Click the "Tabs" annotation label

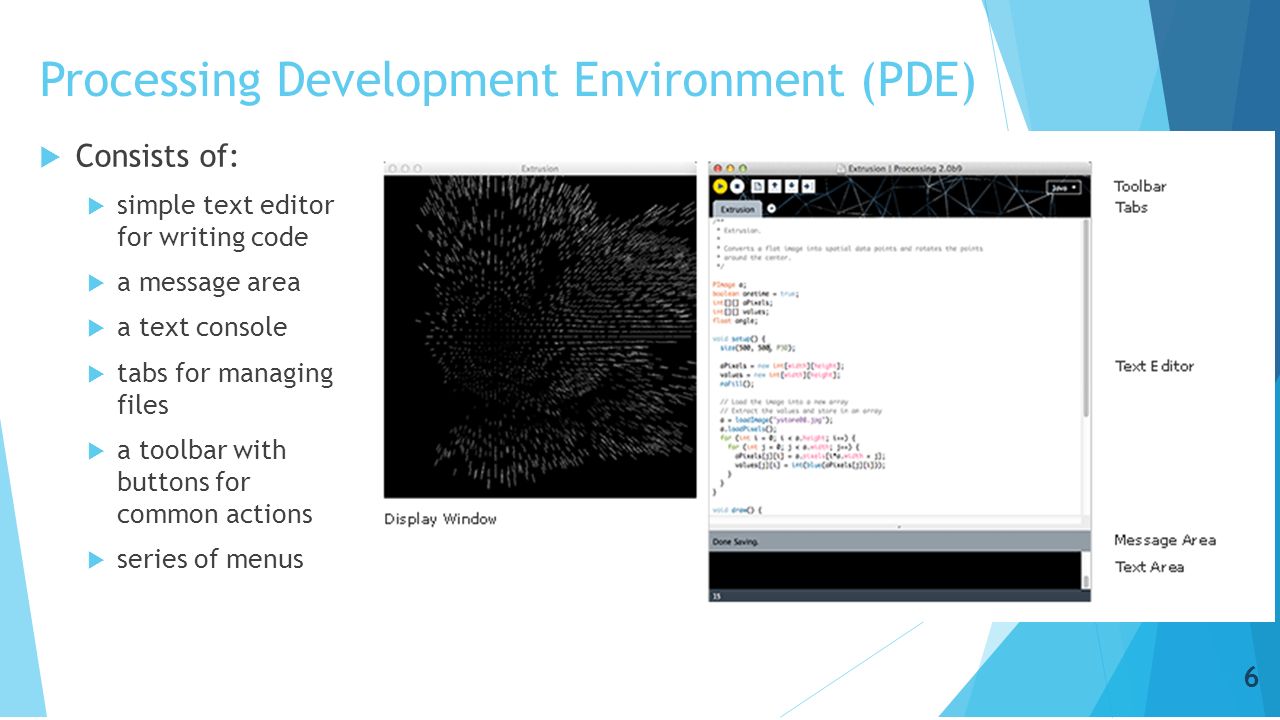1132,208
